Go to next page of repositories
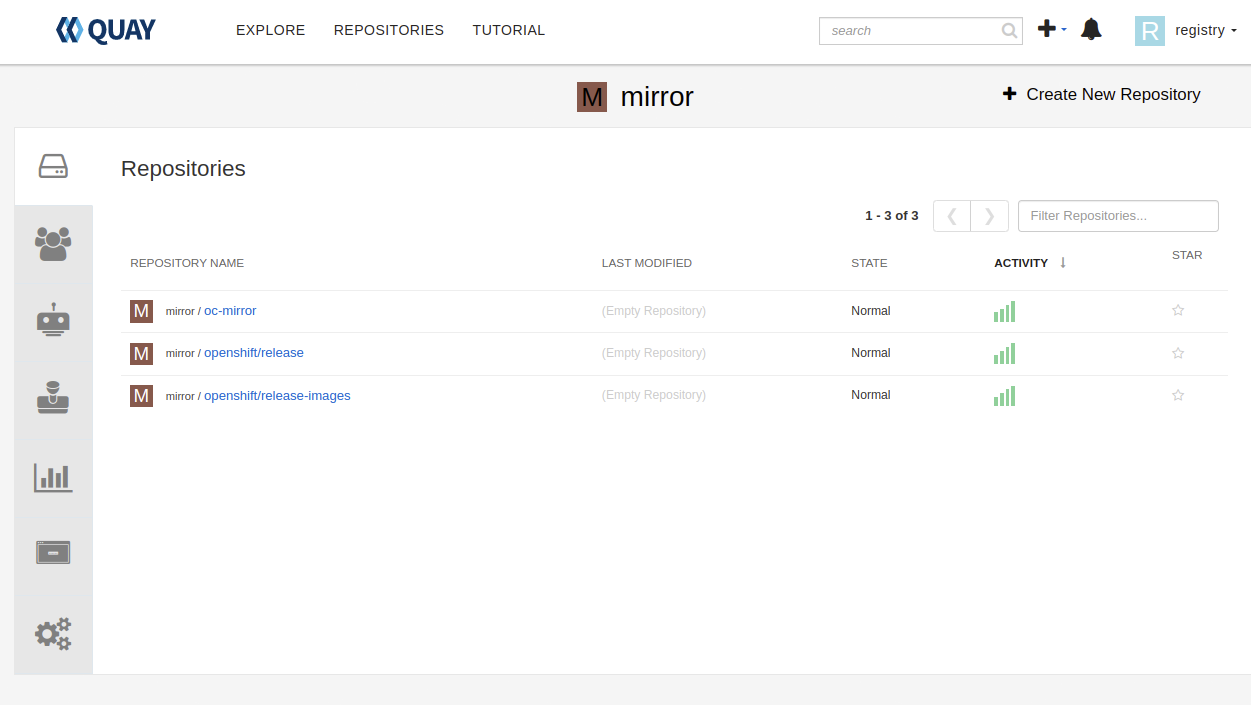Screen dimensions: 1251x705 (x=990, y=216)
